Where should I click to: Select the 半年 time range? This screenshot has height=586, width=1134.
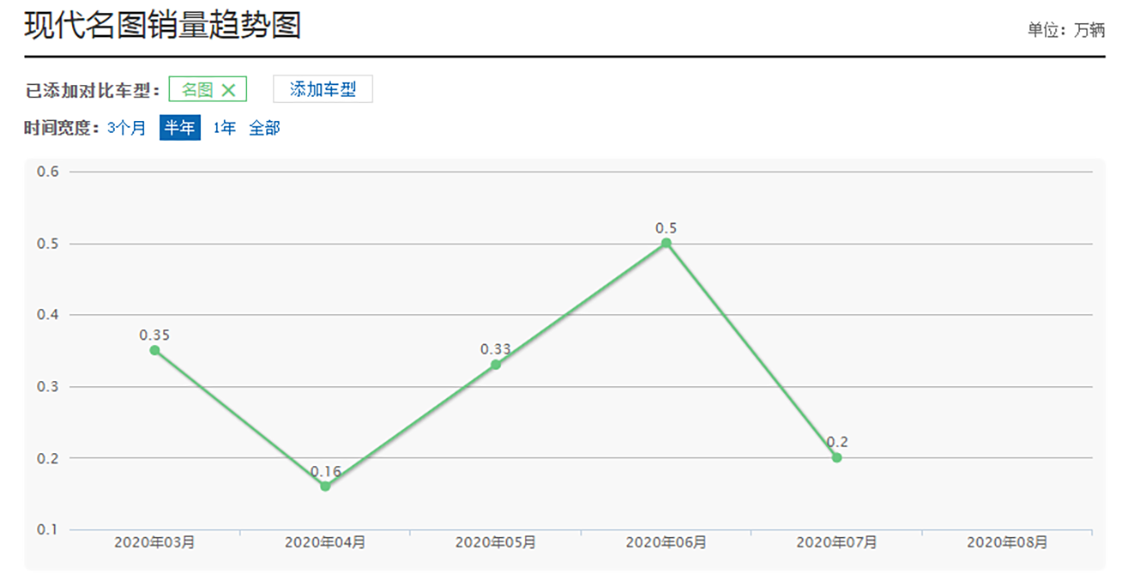(180, 128)
